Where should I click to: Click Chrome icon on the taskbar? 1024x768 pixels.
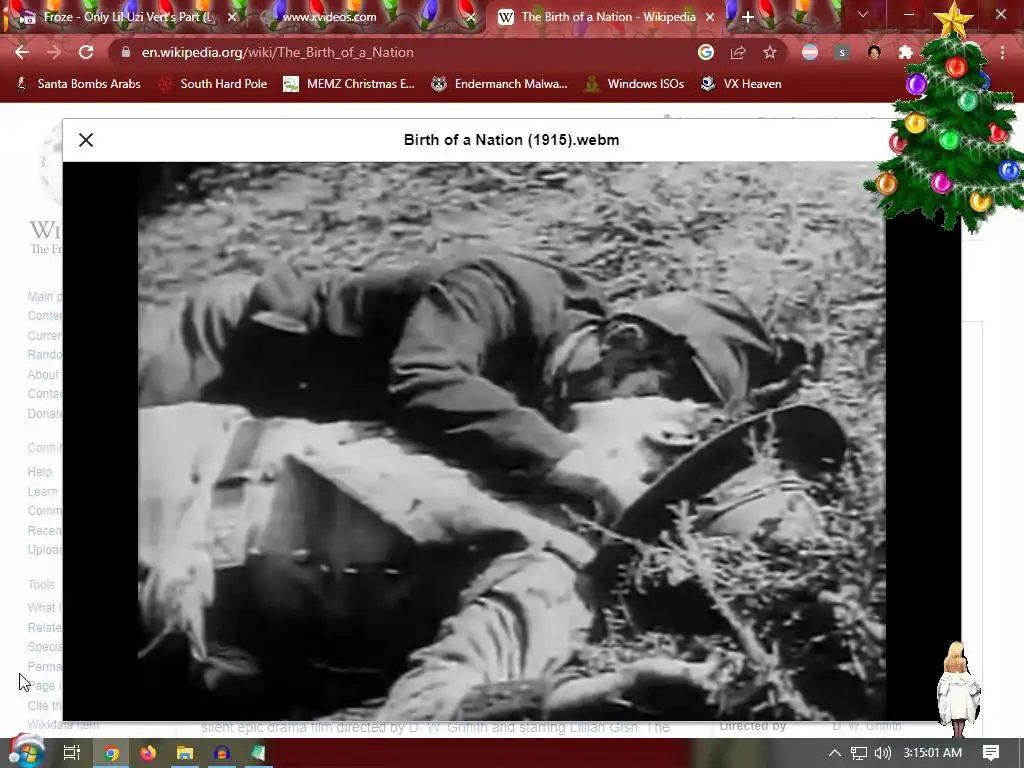tap(112, 753)
